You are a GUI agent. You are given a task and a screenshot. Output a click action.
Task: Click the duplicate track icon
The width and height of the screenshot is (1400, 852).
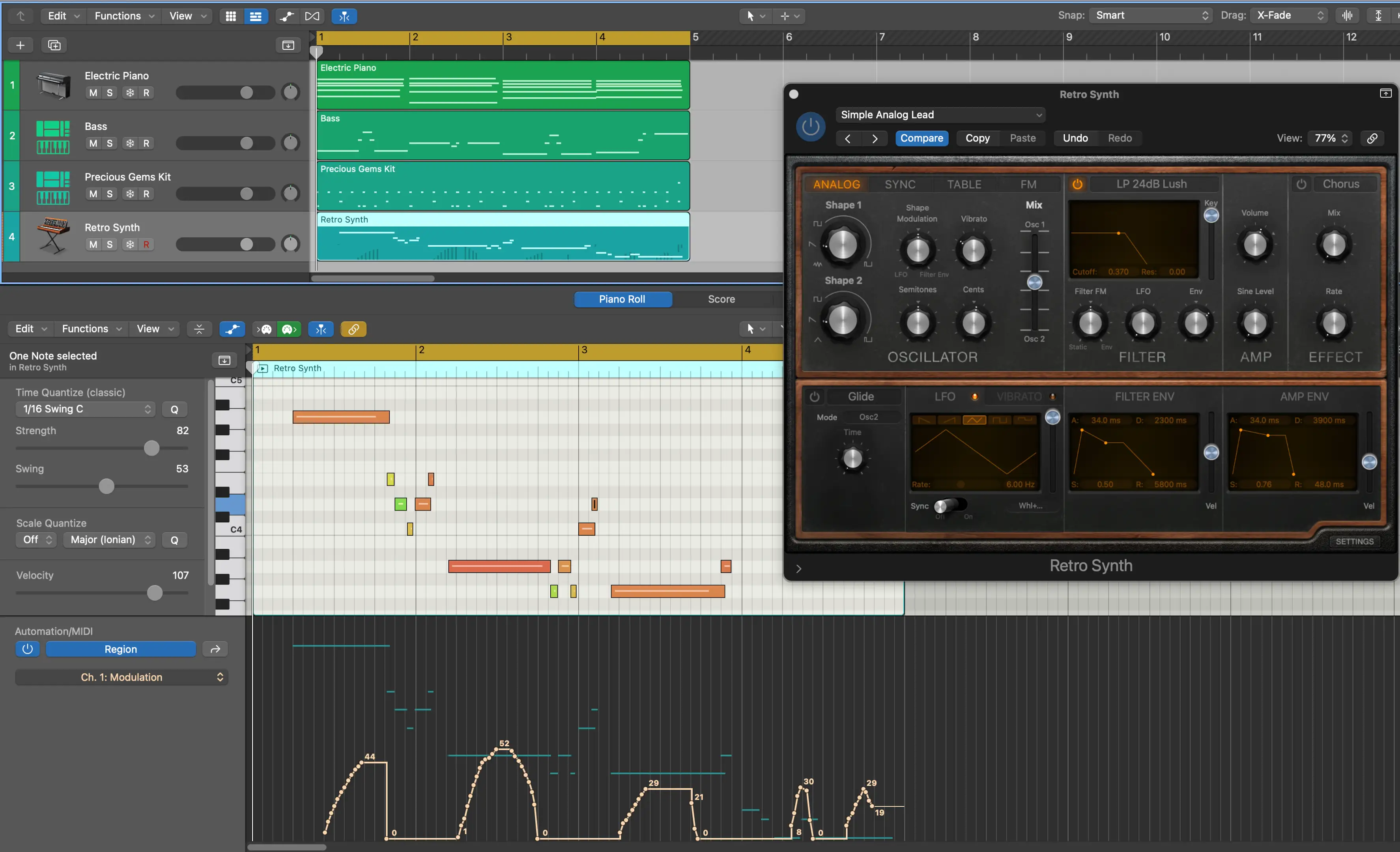[54, 45]
